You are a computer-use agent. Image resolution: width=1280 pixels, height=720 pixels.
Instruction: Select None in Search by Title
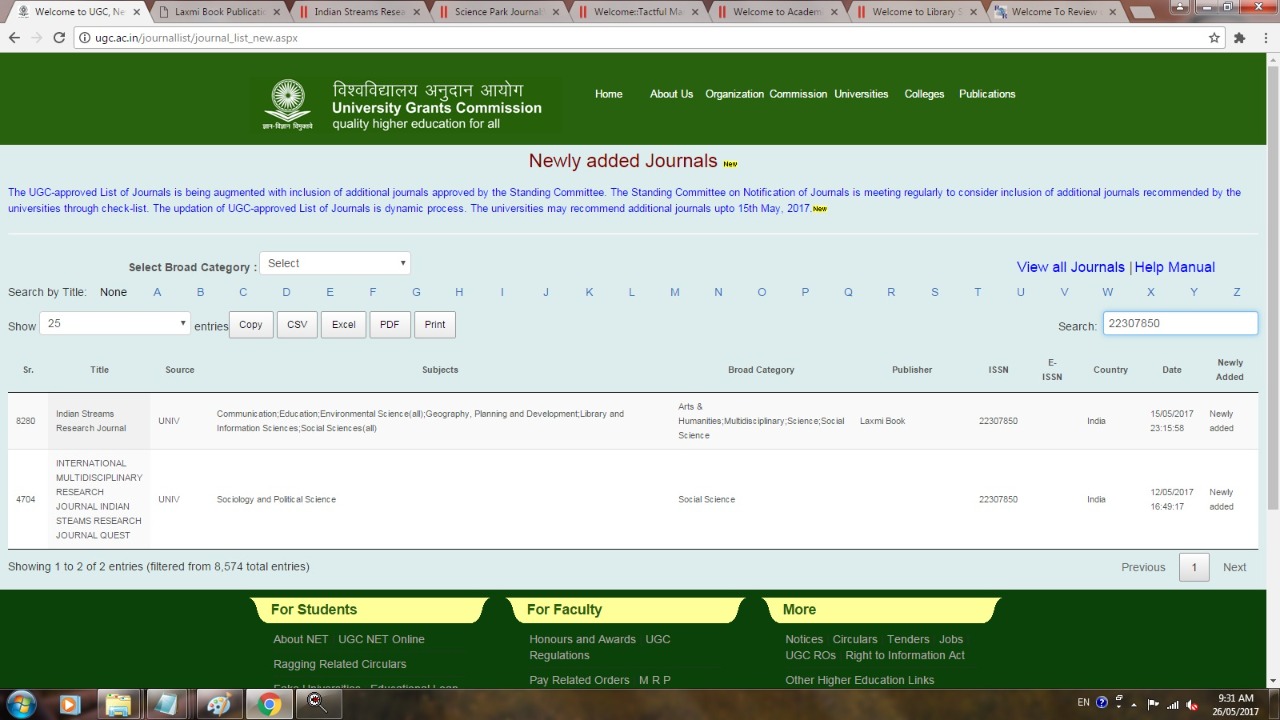113,292
